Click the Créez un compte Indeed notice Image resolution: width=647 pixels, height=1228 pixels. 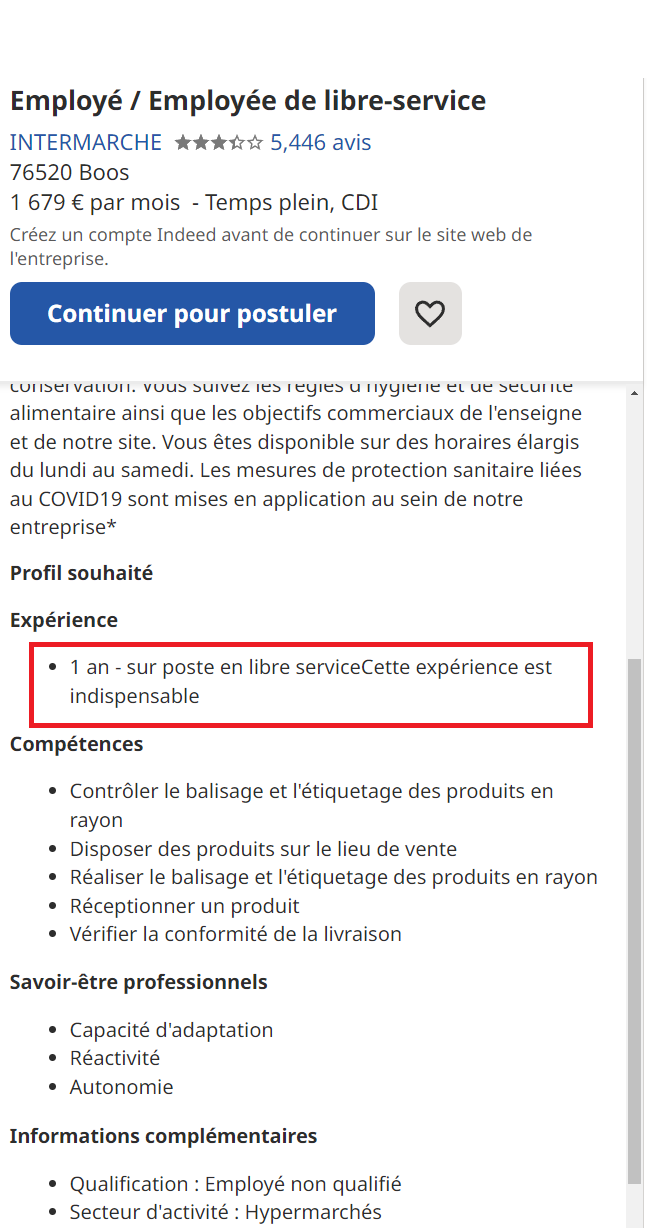(271, 247)
